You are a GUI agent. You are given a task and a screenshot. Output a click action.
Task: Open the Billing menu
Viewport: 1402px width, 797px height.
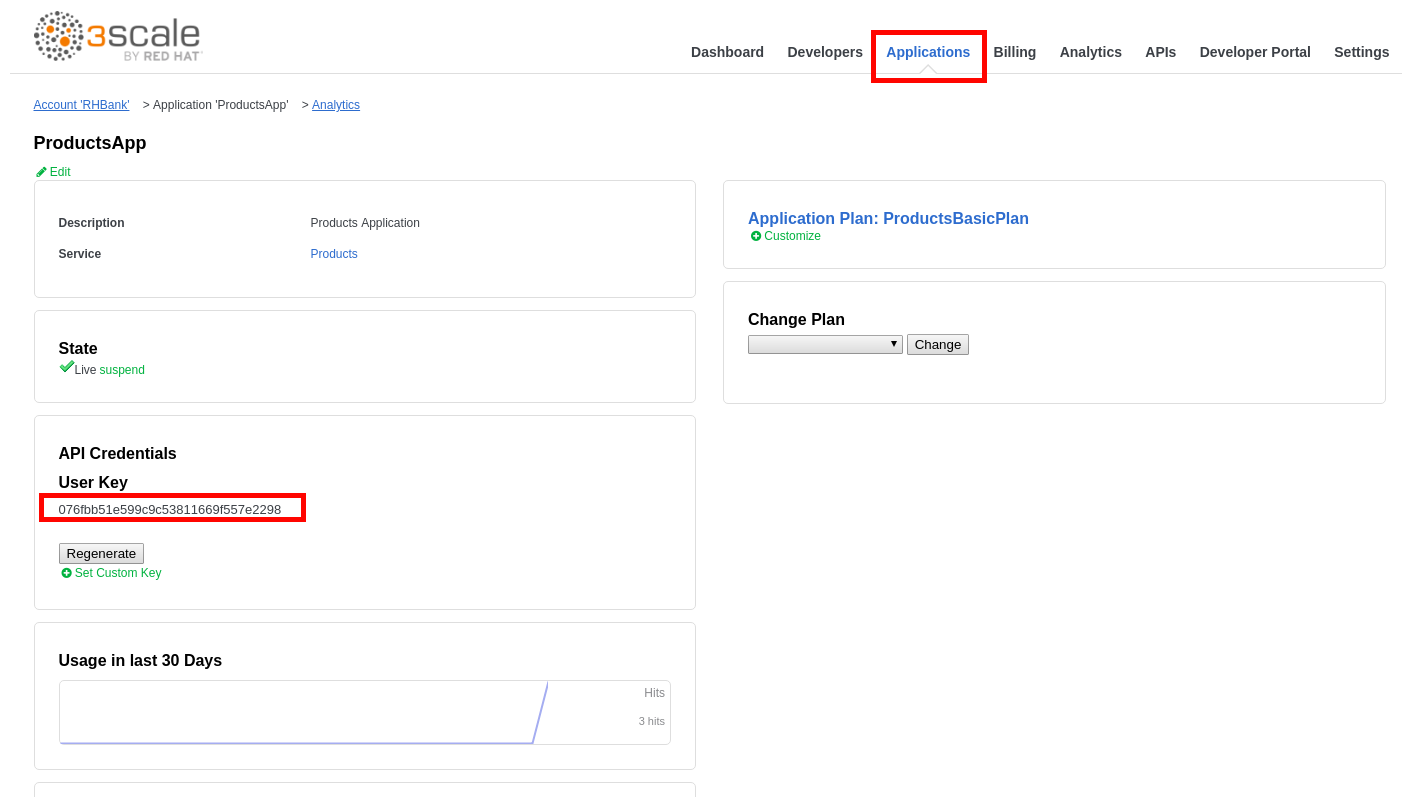[x=1014, y=52]
